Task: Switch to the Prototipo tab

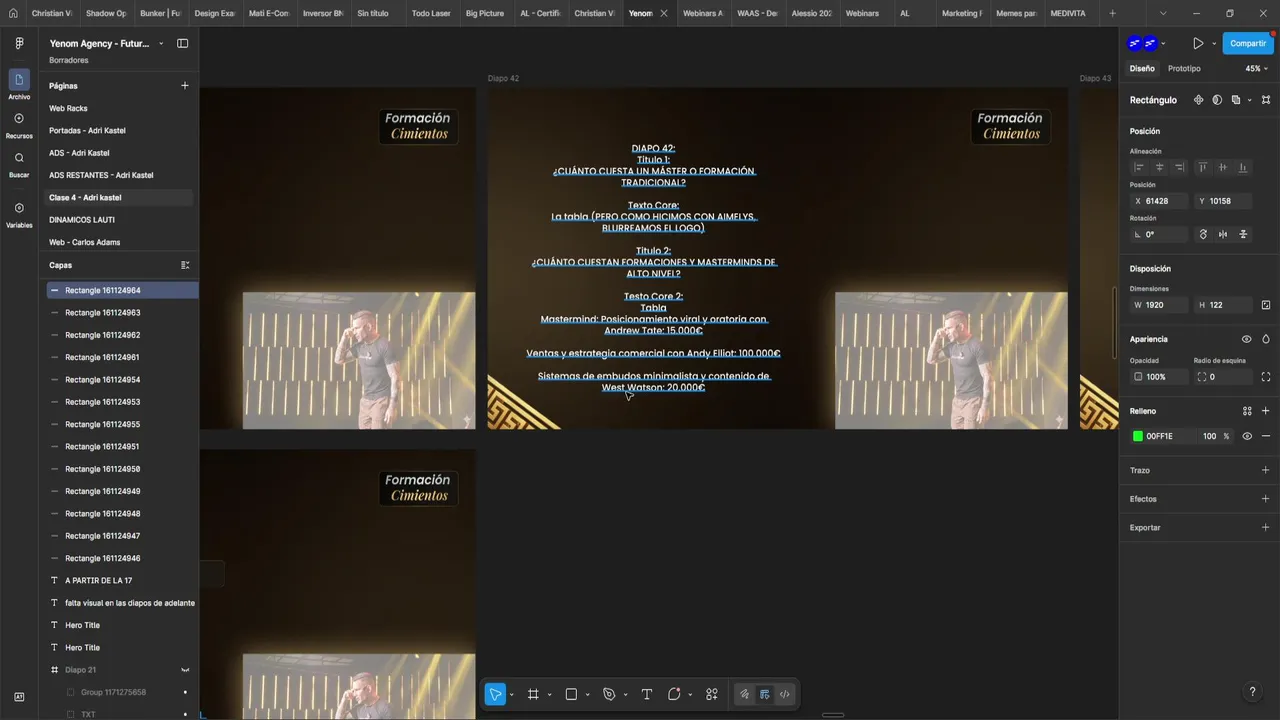Action: [1184, 69]
